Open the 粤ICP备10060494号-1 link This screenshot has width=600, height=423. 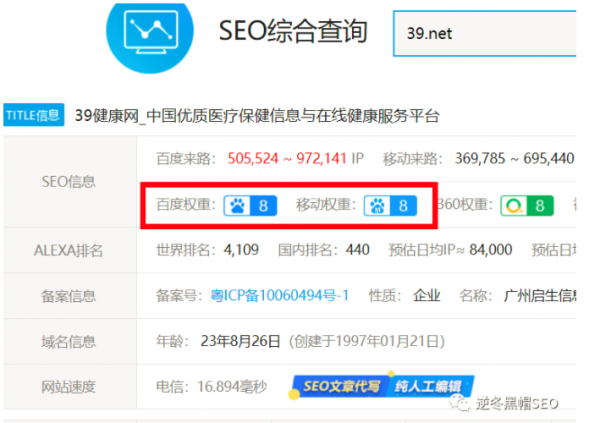click(x=280, y=296)
